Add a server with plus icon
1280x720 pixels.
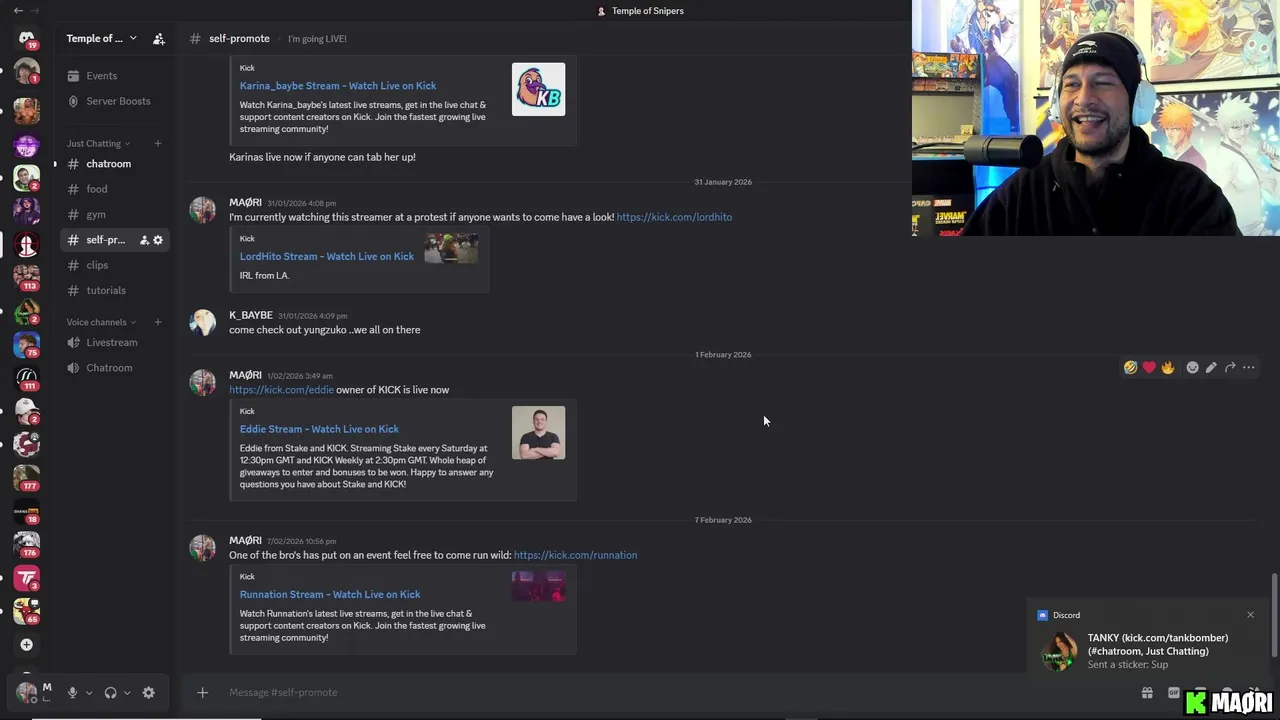[x=27, y=645]
